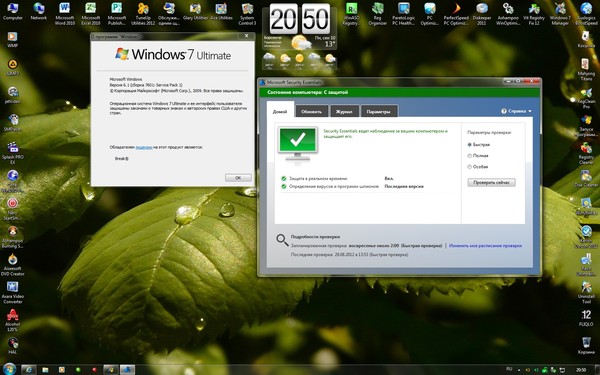Open Glary Utilities desktop icon
The height and width of the screenshot is (375, 600).
(x=195, y=11)
